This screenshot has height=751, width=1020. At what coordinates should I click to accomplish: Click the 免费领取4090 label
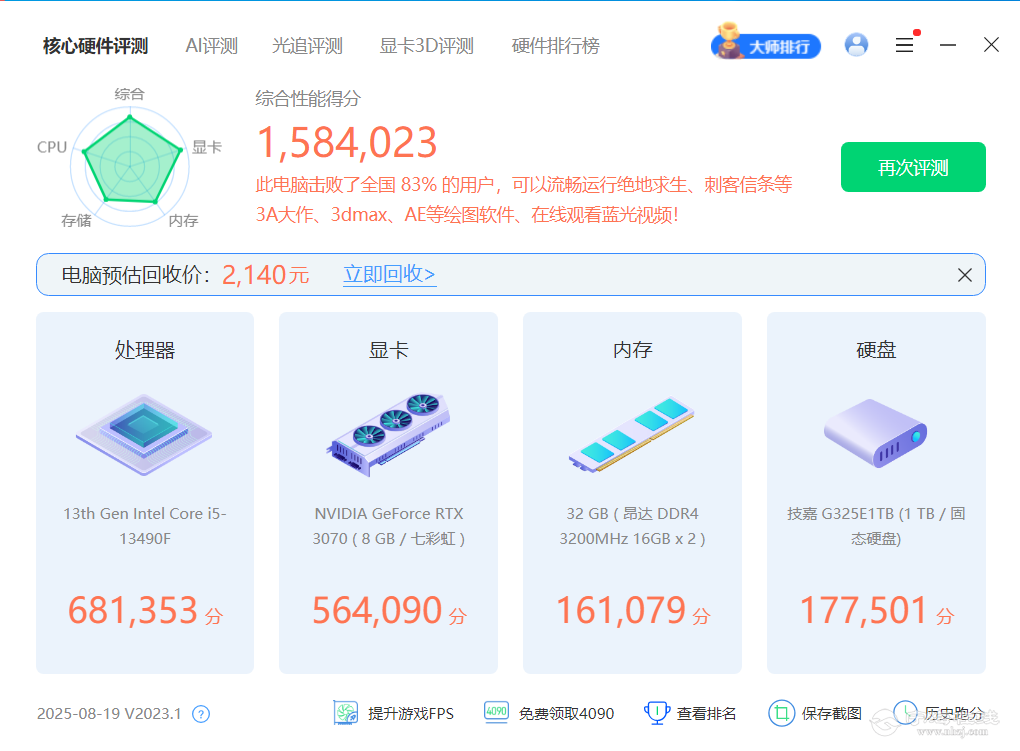(567, 714)
